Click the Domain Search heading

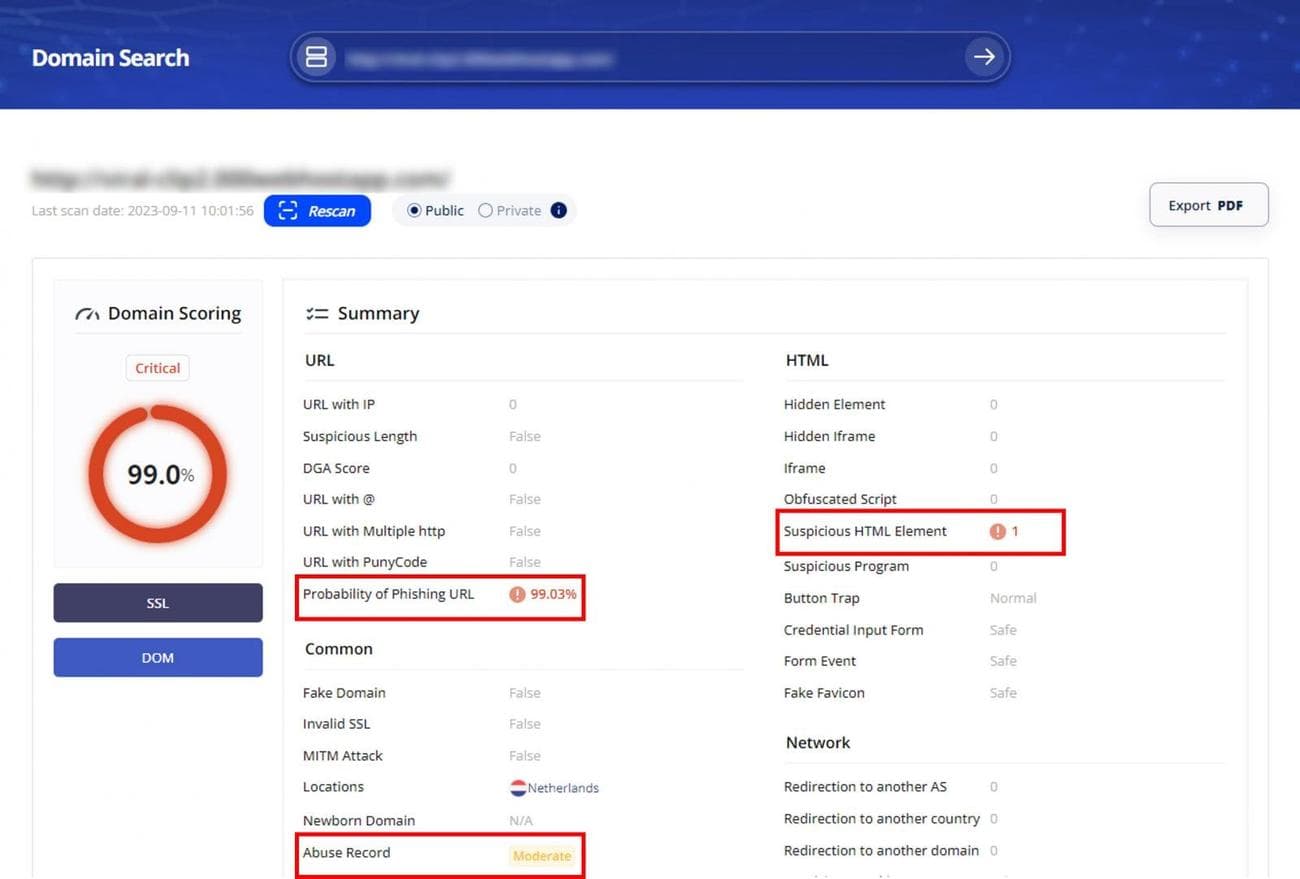(110, 58)
